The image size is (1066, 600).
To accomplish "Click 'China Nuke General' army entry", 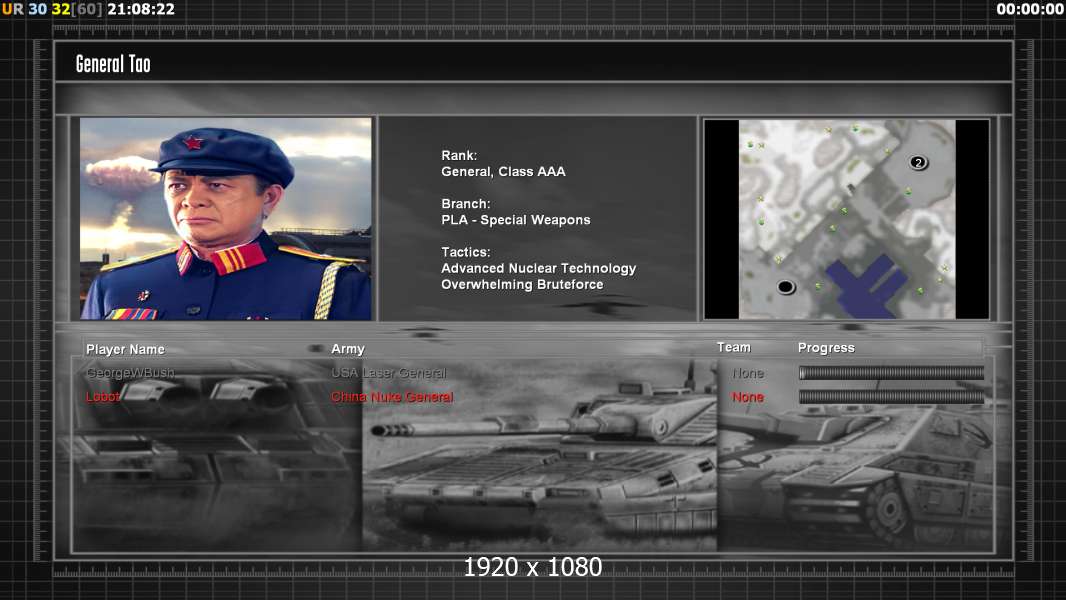I will pyautogui.click(x=392, y=397).
